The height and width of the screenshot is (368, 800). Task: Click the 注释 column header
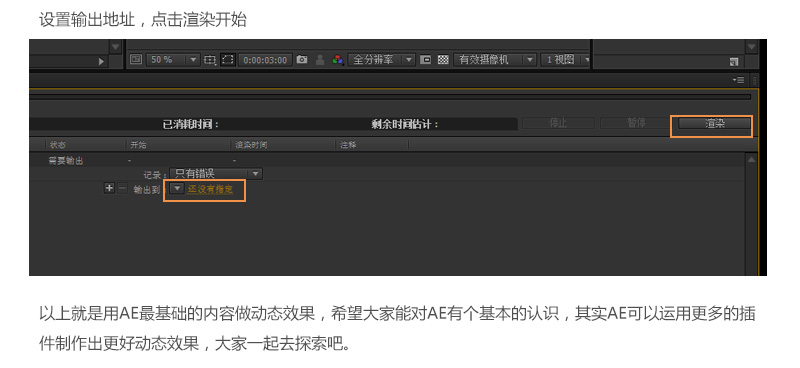point(348,145)
